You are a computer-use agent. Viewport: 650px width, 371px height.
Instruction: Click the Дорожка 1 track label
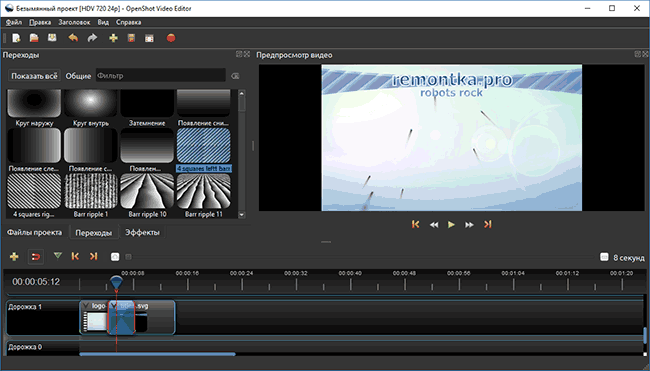[x=26, y=307]
